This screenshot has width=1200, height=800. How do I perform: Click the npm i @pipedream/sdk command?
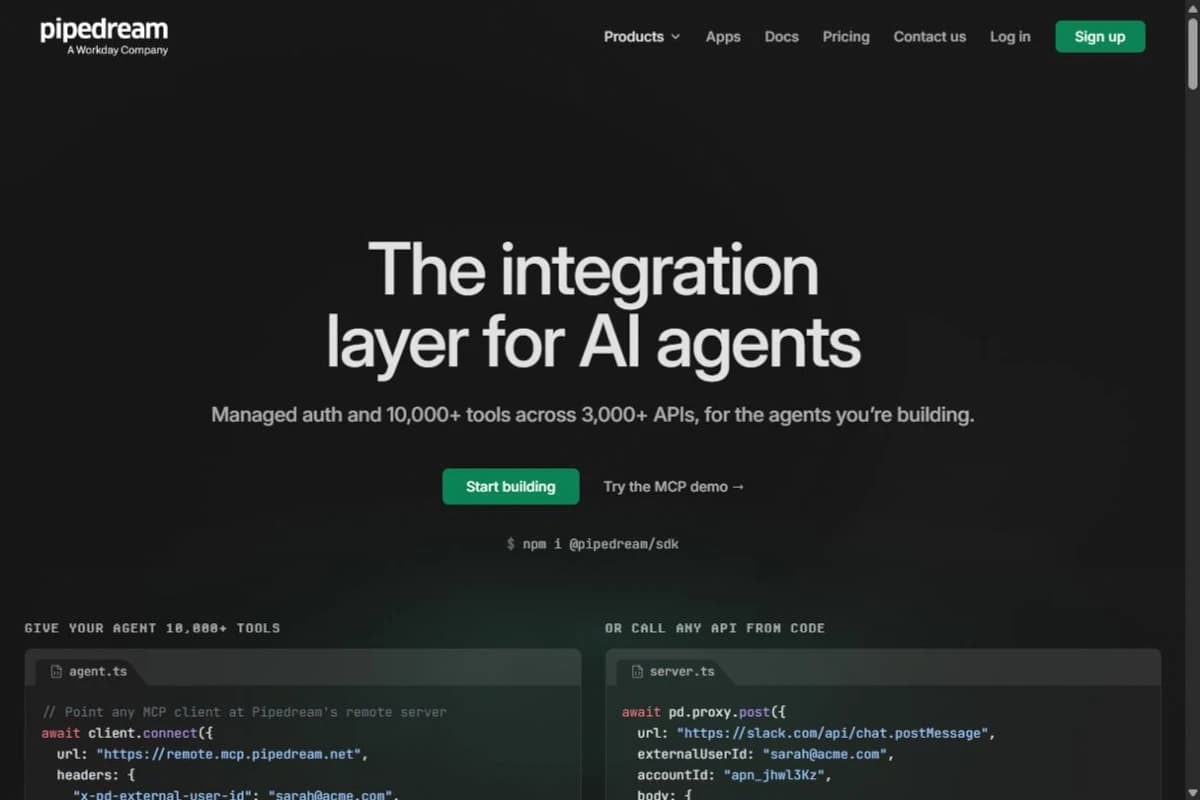tap(592, 544)
